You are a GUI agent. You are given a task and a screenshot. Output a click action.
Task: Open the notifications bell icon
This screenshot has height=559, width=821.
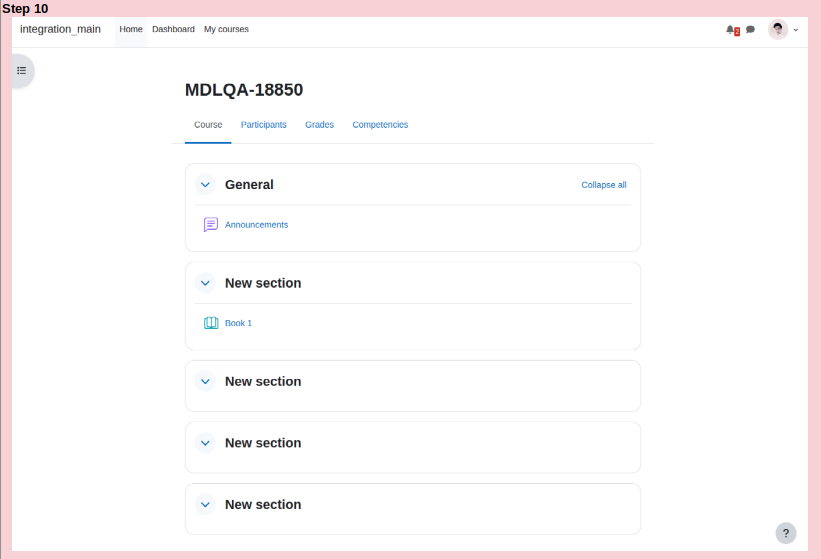point(730,30)
